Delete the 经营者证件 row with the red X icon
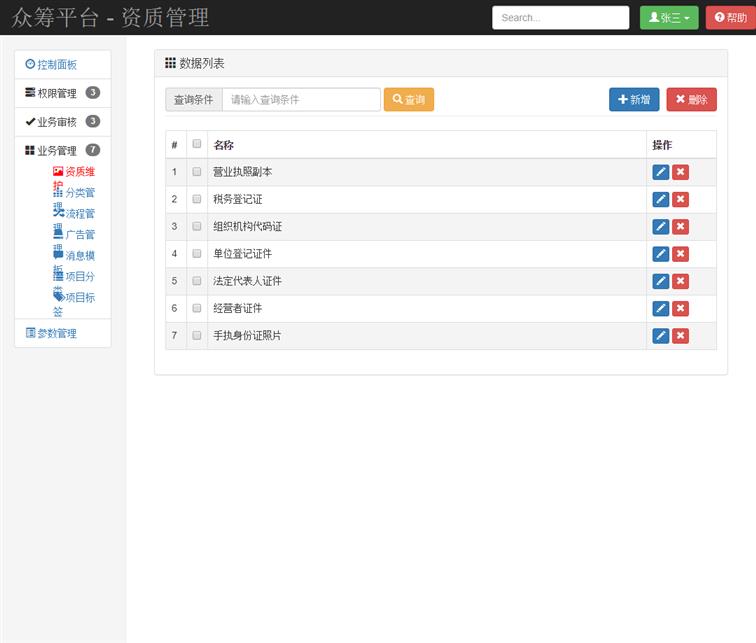 680,308
